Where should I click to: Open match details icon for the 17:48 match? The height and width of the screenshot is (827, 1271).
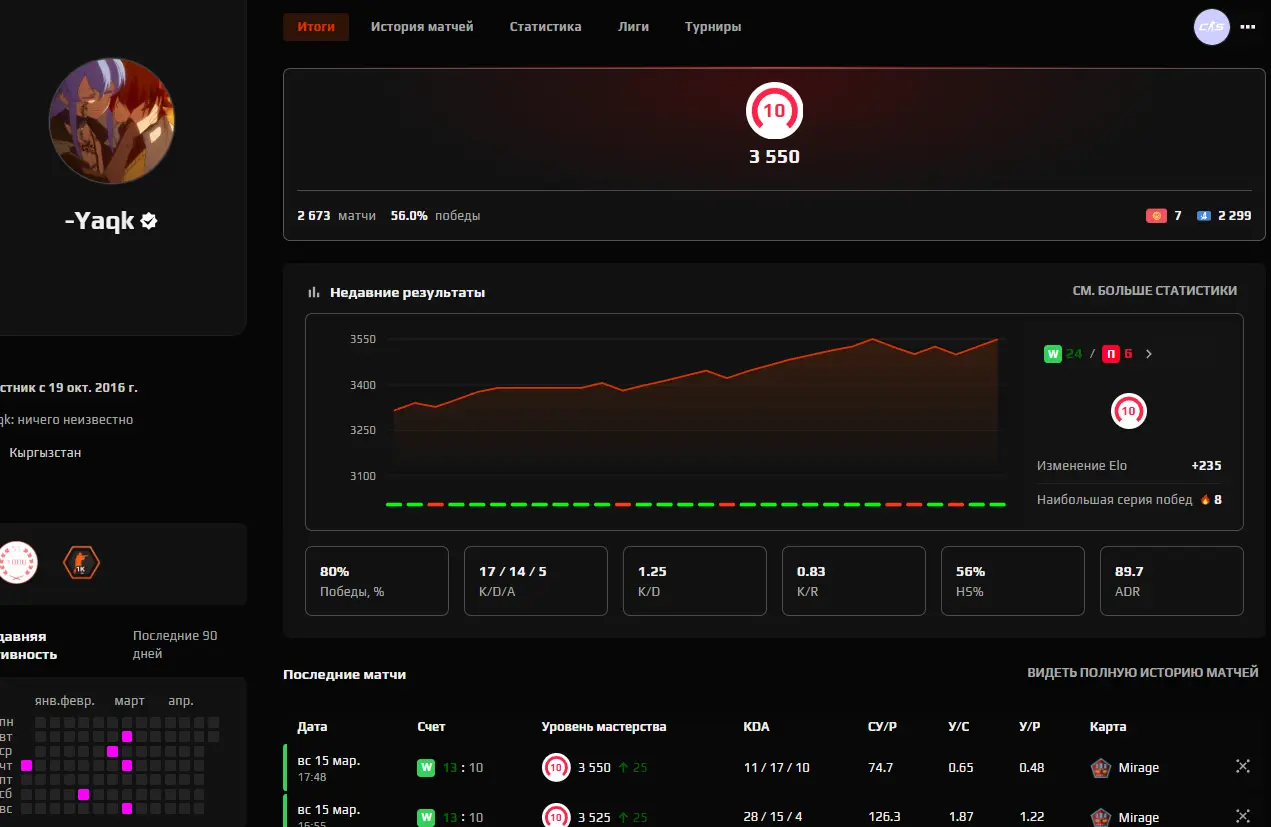point(1243,767)
